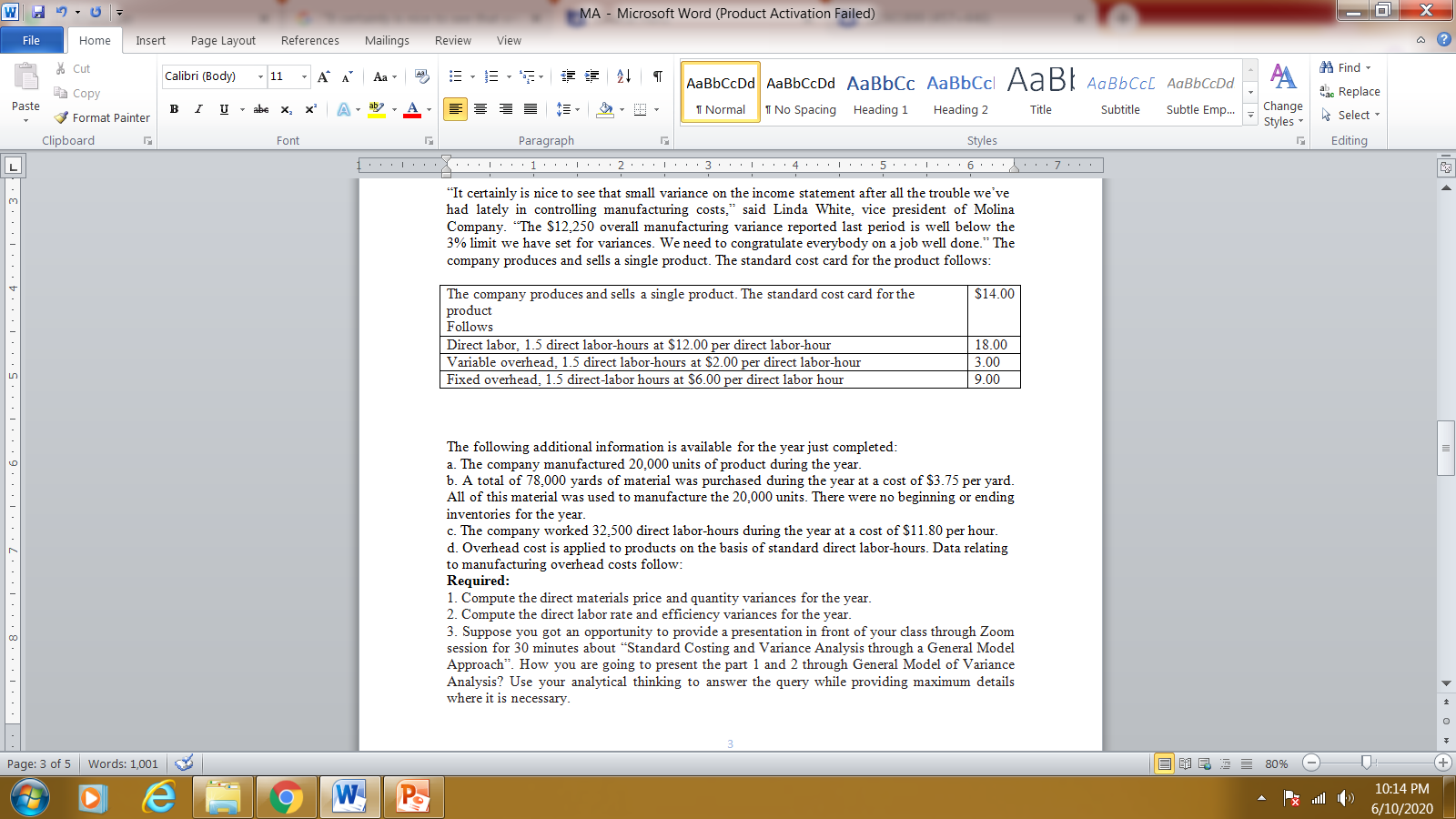Image resolution: width=1456 pixels, height=819 pixels.
Task: Open the Line Spacing dropdown
Action: click(x=565, y=108)
